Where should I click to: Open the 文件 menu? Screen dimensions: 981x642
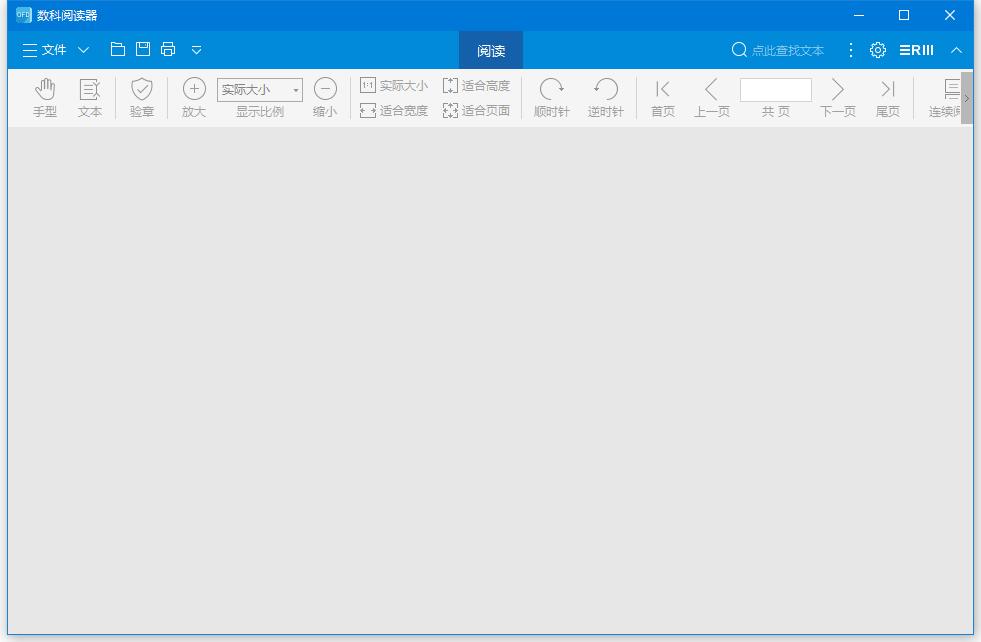click(44, 50)
